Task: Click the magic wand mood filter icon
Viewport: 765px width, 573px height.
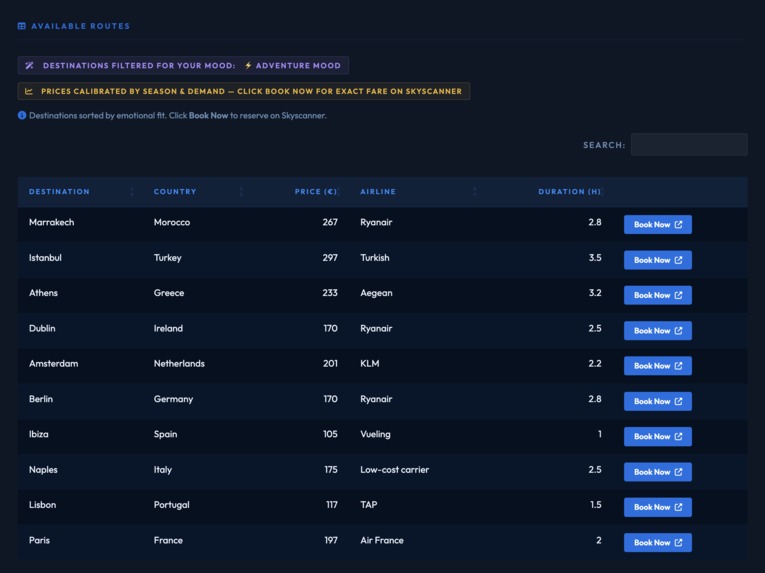Action: 29,65
